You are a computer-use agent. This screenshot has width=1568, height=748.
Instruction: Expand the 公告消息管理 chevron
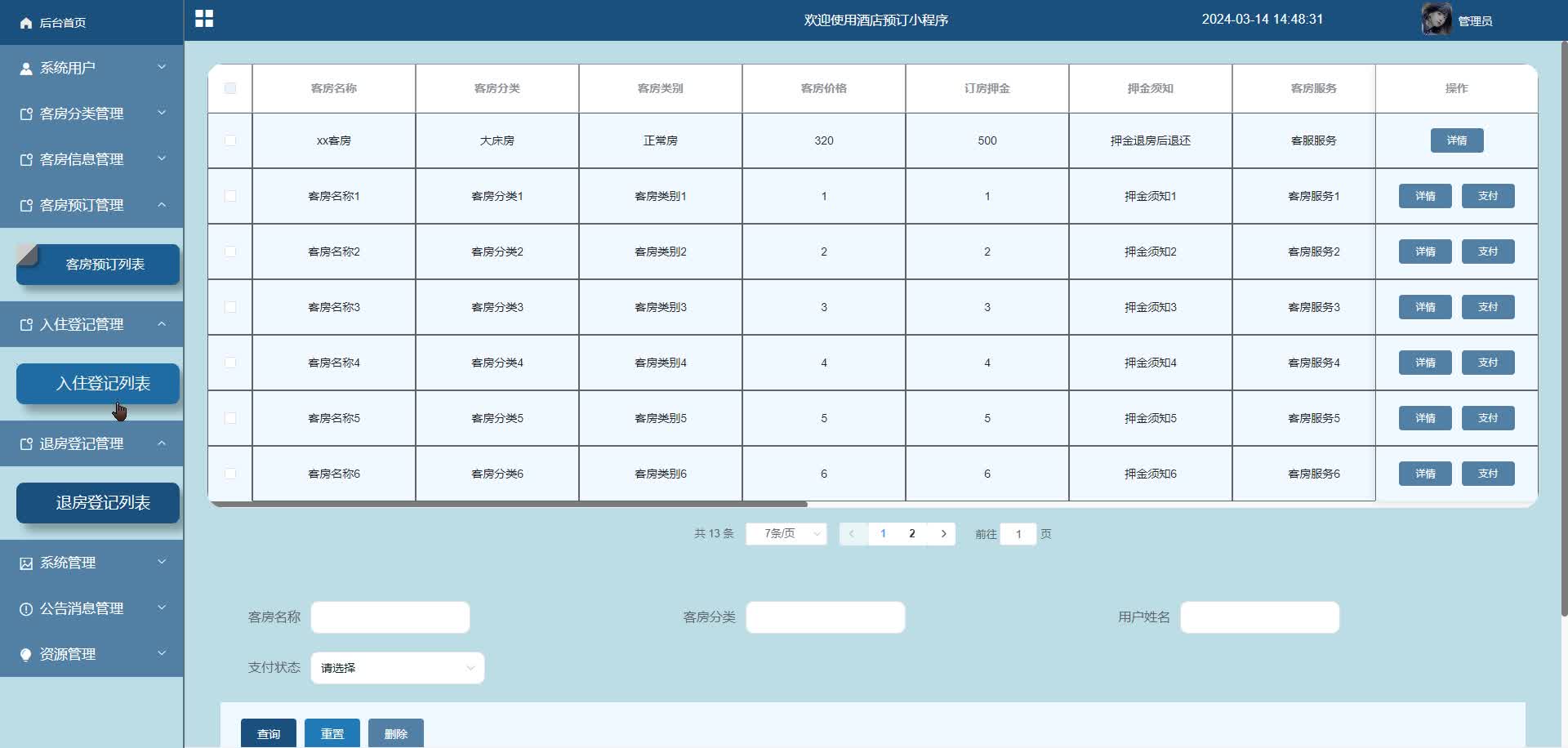[162, 608]
